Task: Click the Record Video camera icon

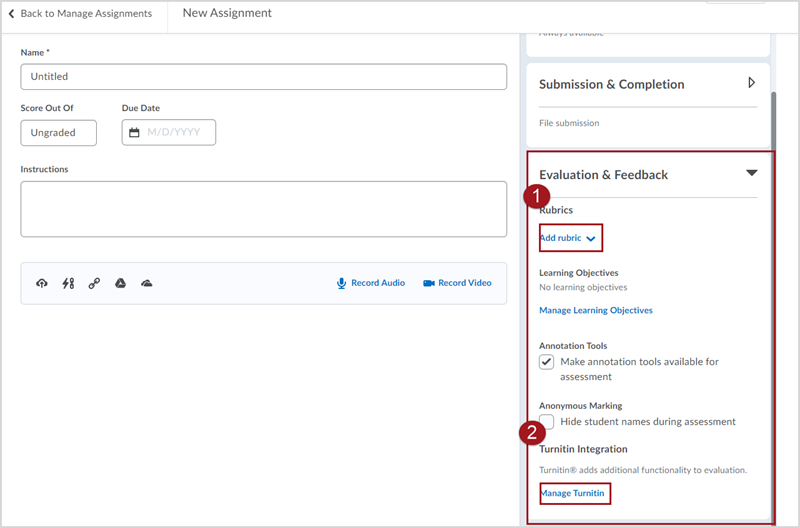Action: [429, 283]
